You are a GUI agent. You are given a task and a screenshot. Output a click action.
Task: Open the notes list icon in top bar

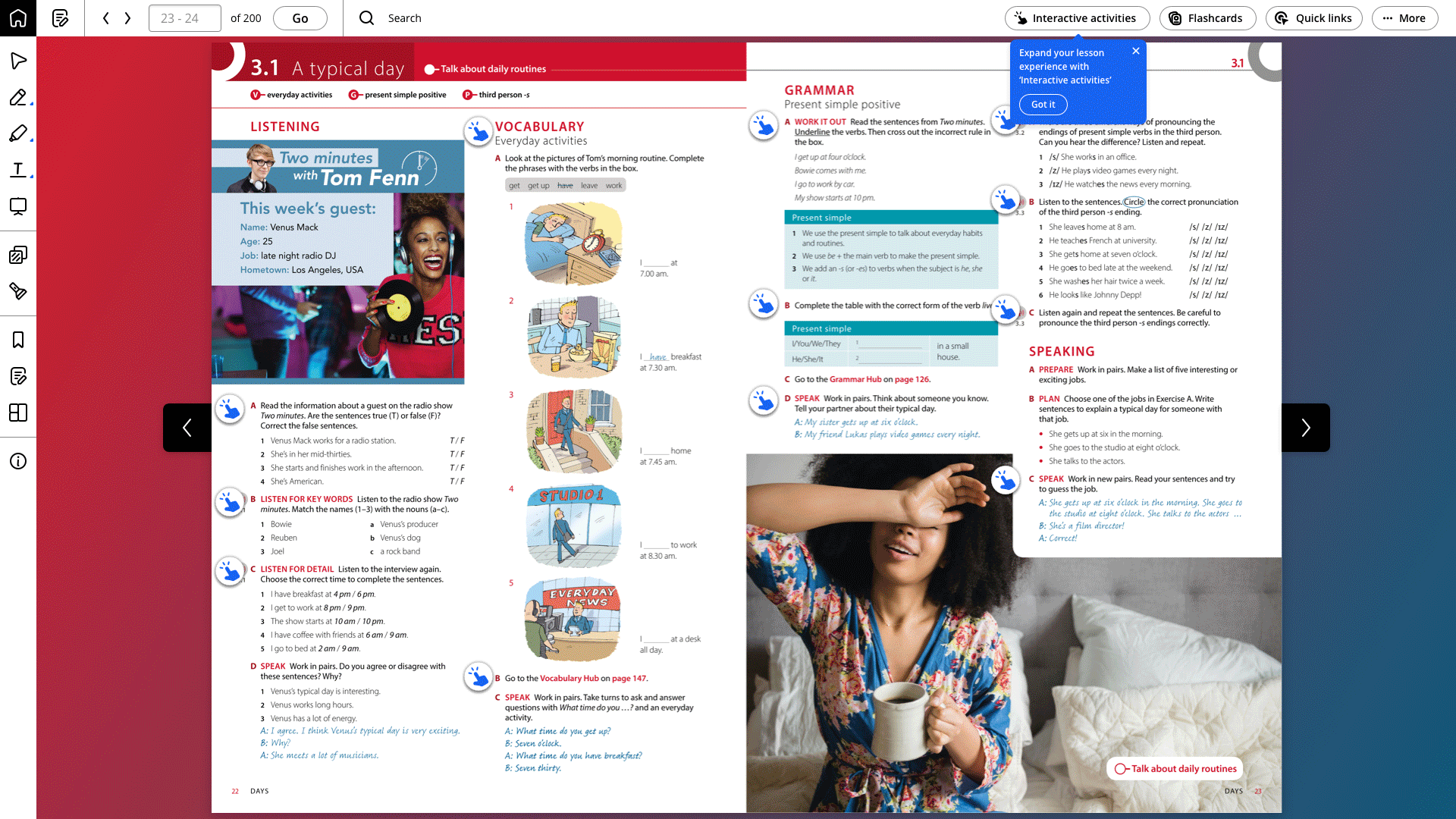click(61, 18)
